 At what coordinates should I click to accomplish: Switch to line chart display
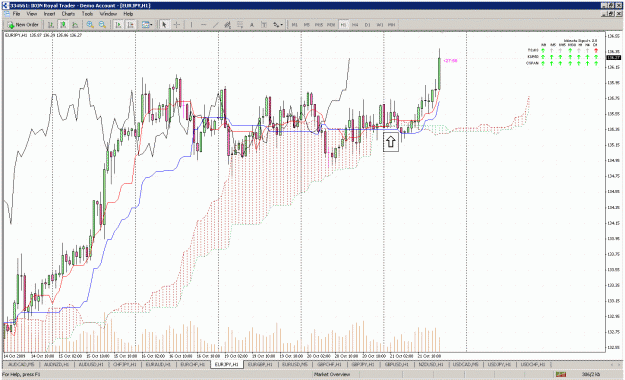pos(75,25)
